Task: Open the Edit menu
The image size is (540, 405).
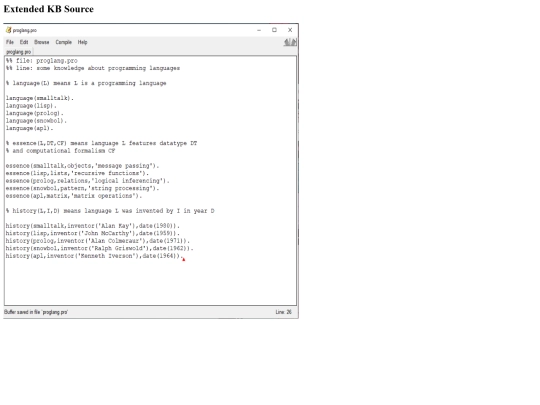Action: [24, 42]
